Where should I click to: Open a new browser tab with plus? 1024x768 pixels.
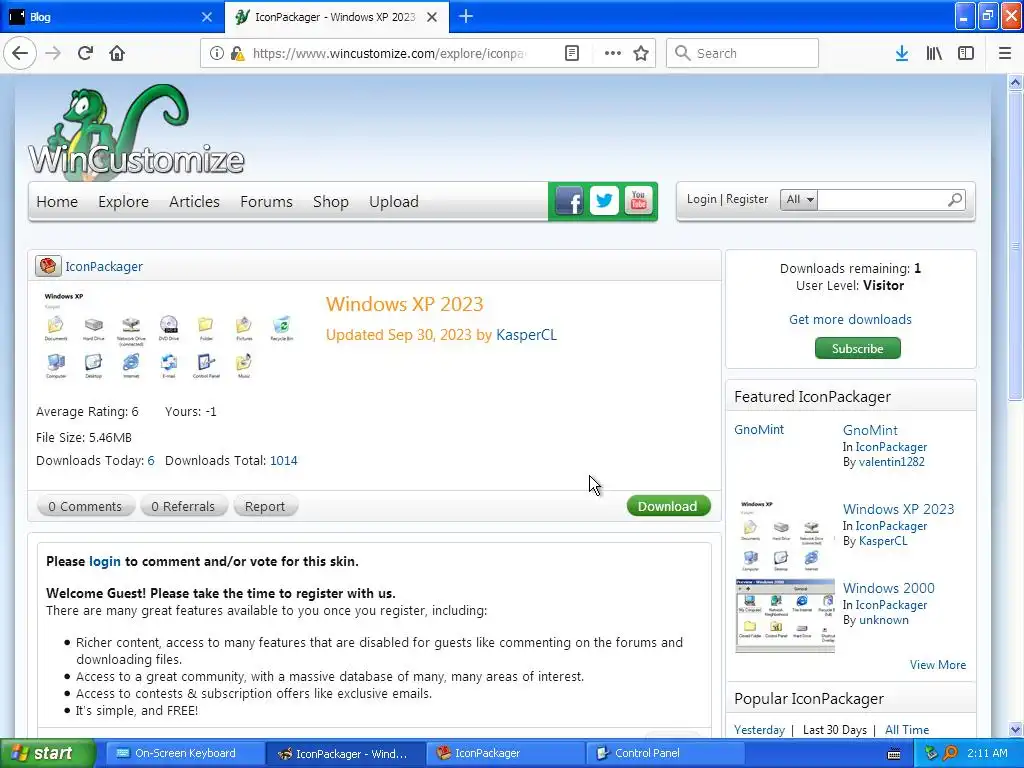pyautogui.click(x=466, y=16)
